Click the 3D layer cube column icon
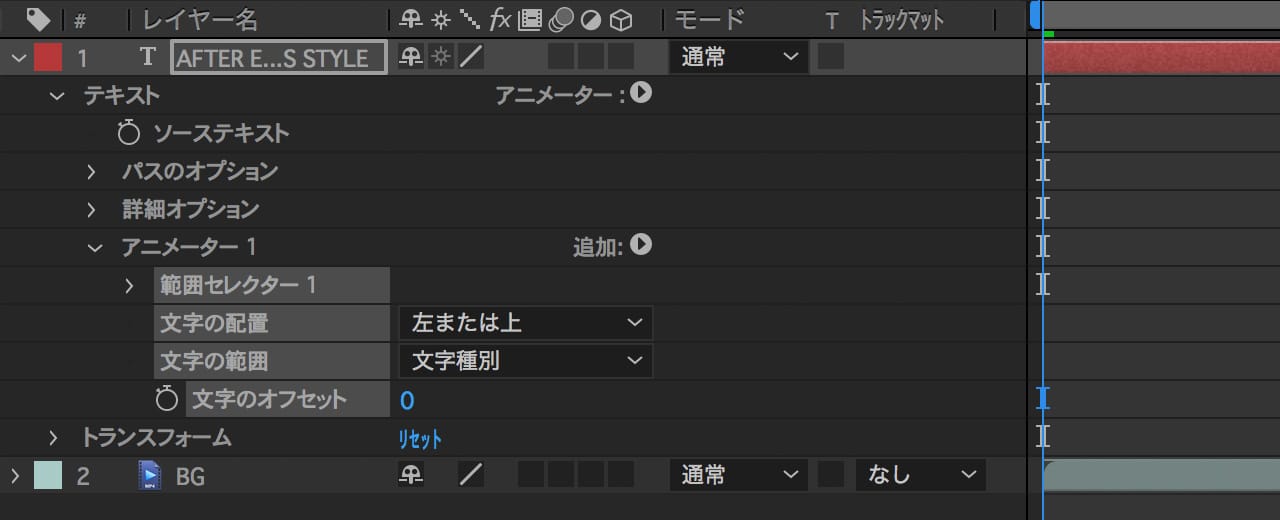The height and width of the screenshot is (520, 1280). click(x=621, y=19)
